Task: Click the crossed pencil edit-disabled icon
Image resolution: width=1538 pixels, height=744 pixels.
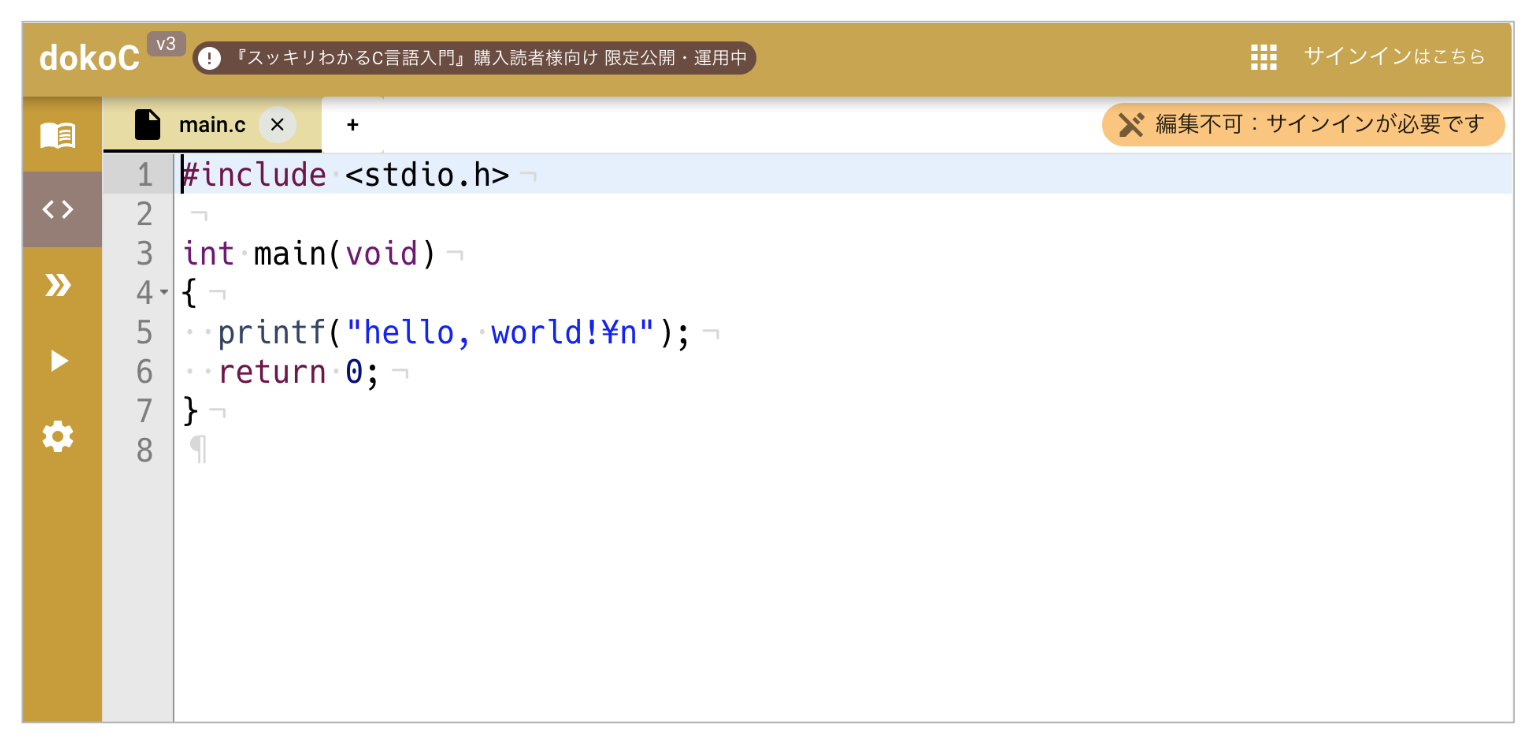Action: click(x=1131, y=125)
